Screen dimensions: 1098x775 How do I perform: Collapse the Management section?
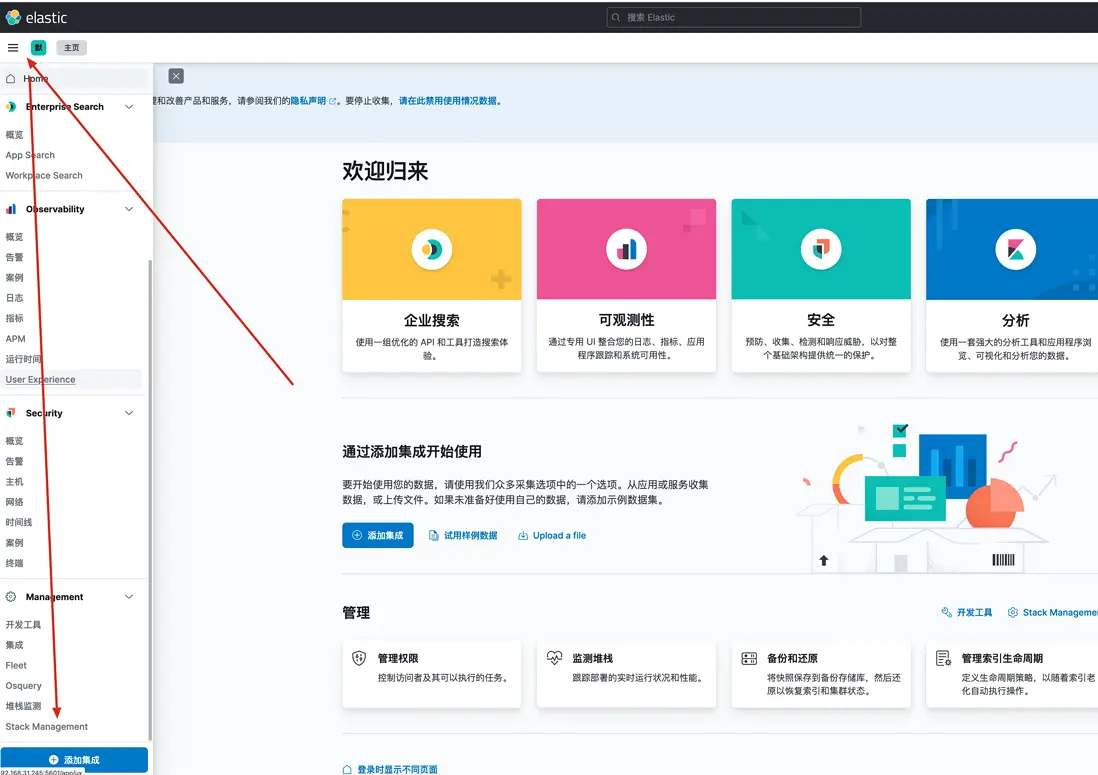[129, 596]
